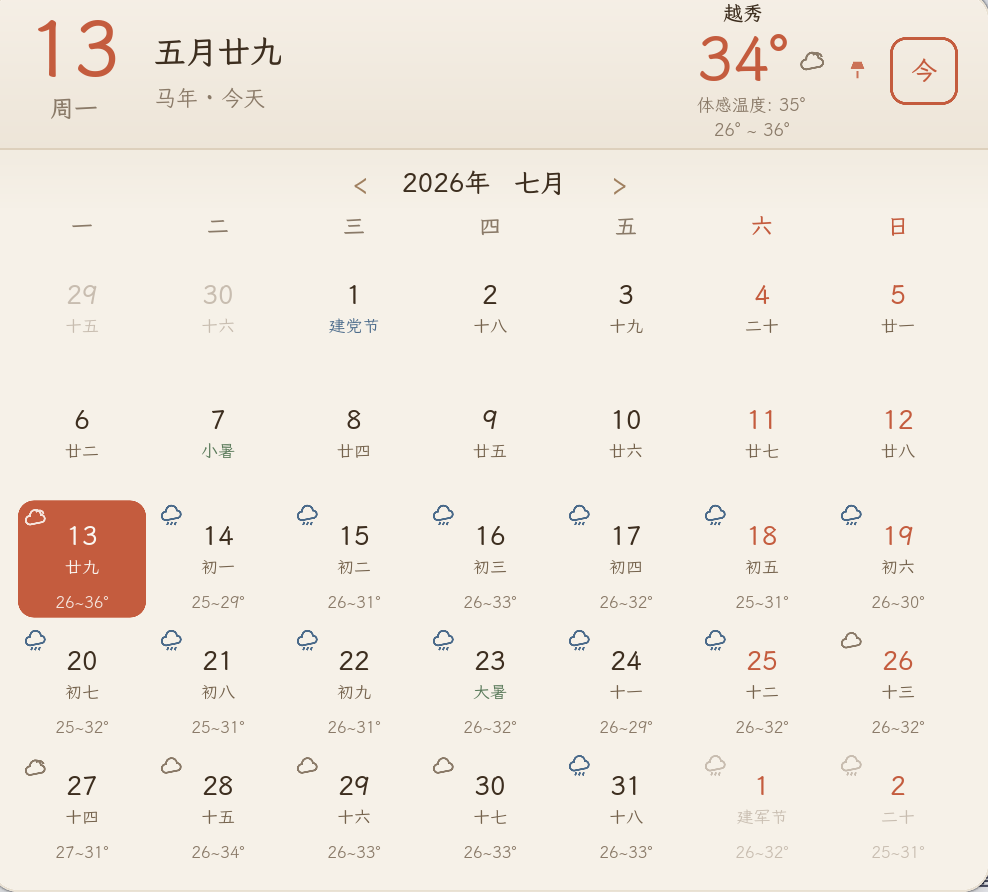988x892 pixels.
Task: Click the rain icon on July 20
Action: click(x=35, y=641)
